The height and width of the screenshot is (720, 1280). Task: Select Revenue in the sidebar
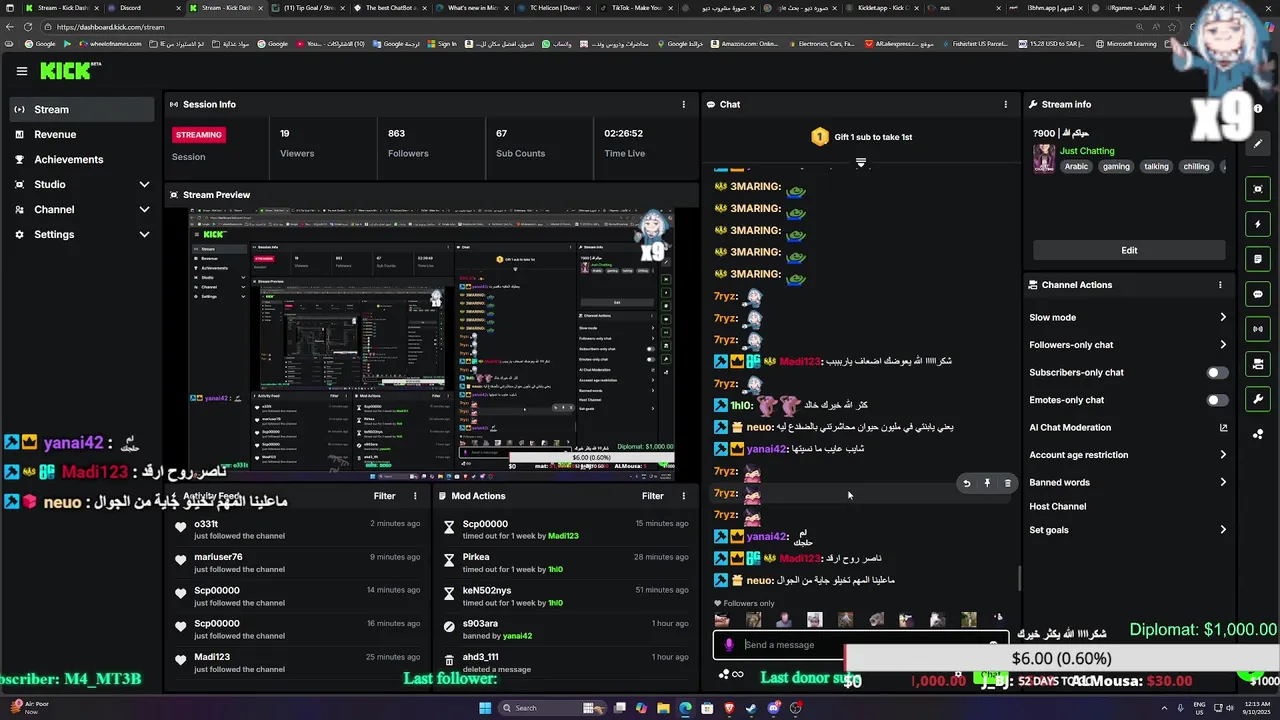pos(80,134)
